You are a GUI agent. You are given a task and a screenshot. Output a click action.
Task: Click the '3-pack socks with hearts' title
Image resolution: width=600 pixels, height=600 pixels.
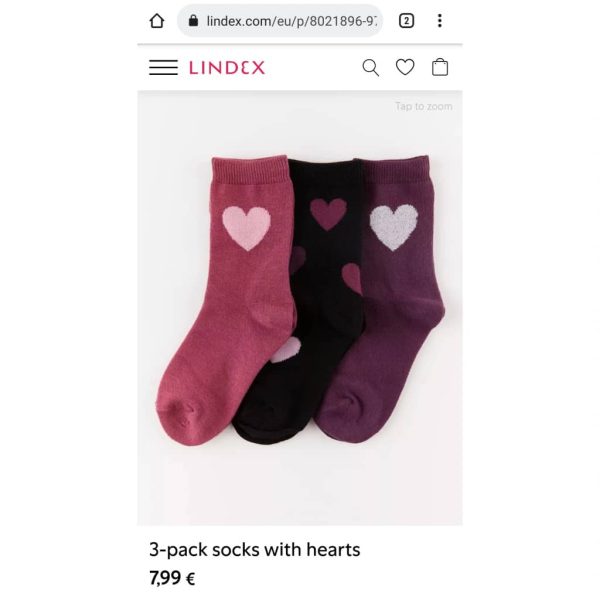click(x=254, y=549)
